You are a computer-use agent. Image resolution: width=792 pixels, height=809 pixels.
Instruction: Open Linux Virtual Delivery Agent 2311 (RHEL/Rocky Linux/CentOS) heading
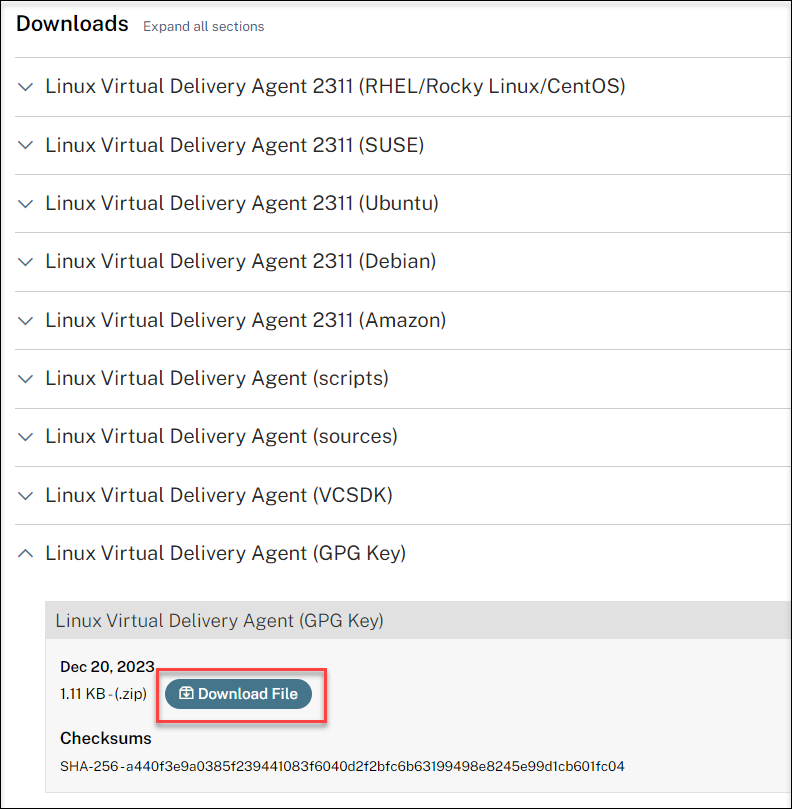pos(335,86)
